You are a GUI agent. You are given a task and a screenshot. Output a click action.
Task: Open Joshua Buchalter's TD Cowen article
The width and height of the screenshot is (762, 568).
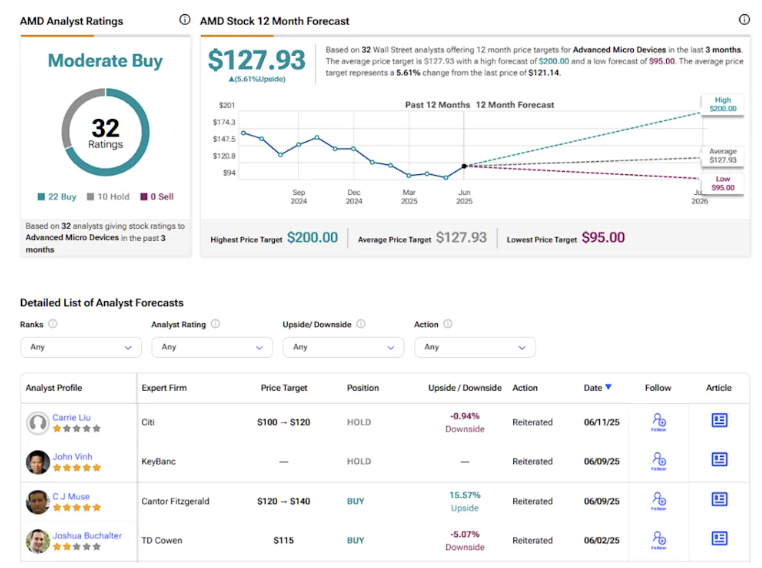(719, 538)
